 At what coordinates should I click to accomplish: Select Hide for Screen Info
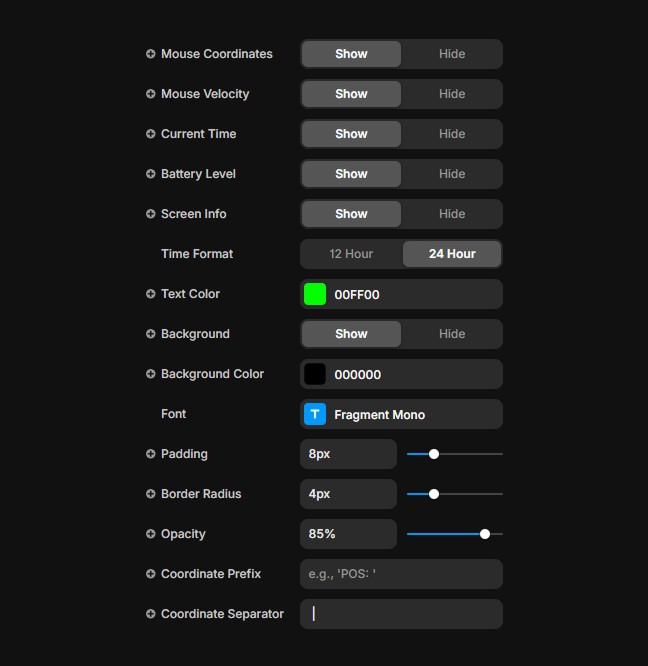[x=452, y=214]
